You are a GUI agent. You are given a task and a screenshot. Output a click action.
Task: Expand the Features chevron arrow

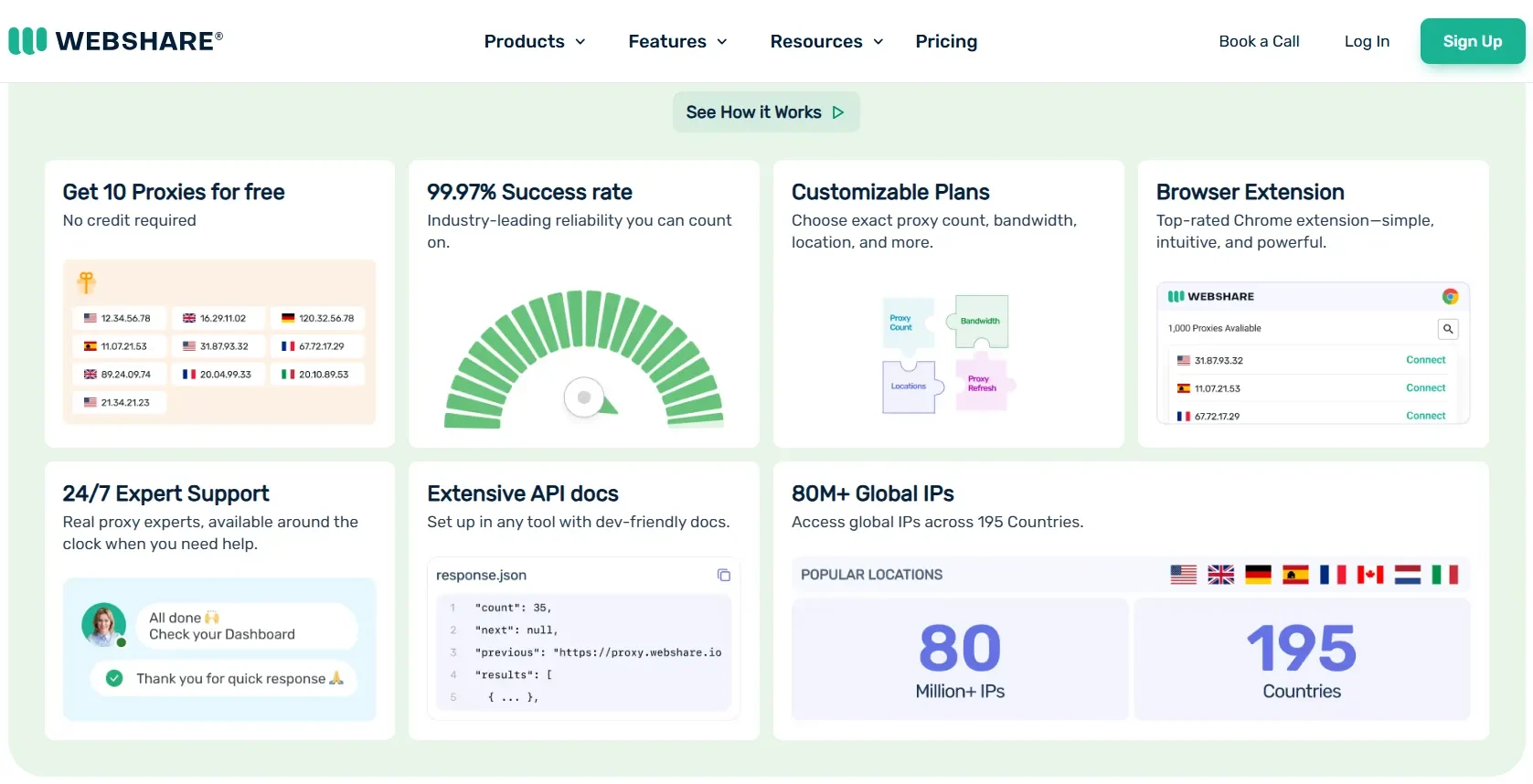click(721, 42)
